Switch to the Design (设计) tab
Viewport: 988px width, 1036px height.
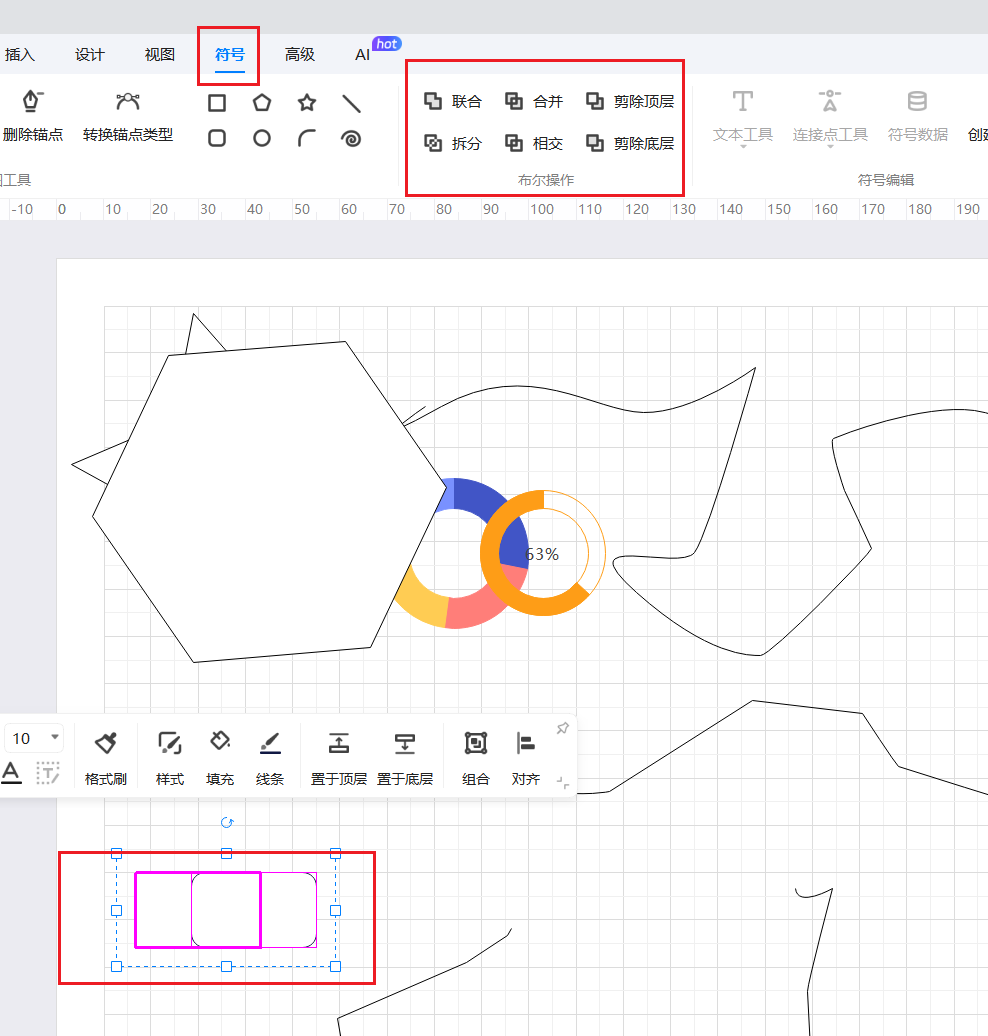pyautogui.click(x=90, y=55)
